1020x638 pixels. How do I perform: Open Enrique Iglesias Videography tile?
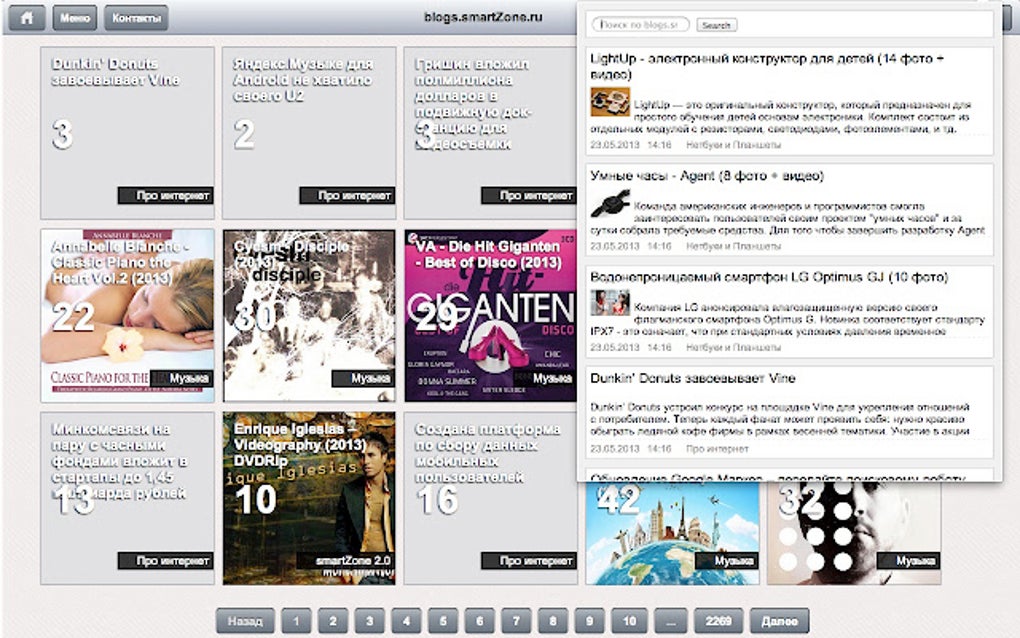(309, 498)
